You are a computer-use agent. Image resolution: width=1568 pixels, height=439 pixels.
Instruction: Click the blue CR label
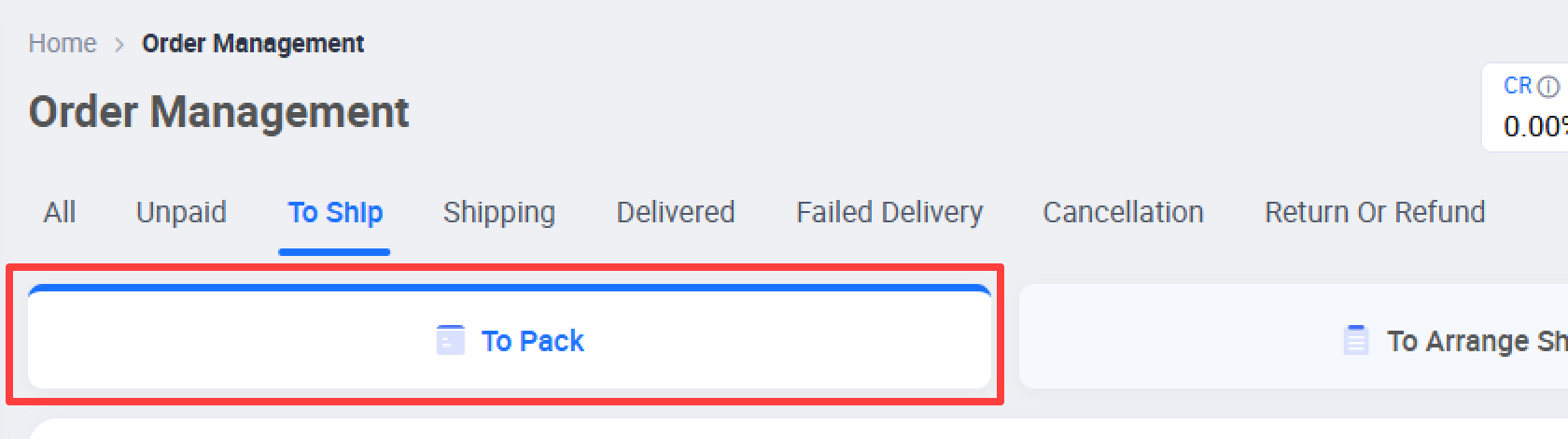pos(1518,86)
